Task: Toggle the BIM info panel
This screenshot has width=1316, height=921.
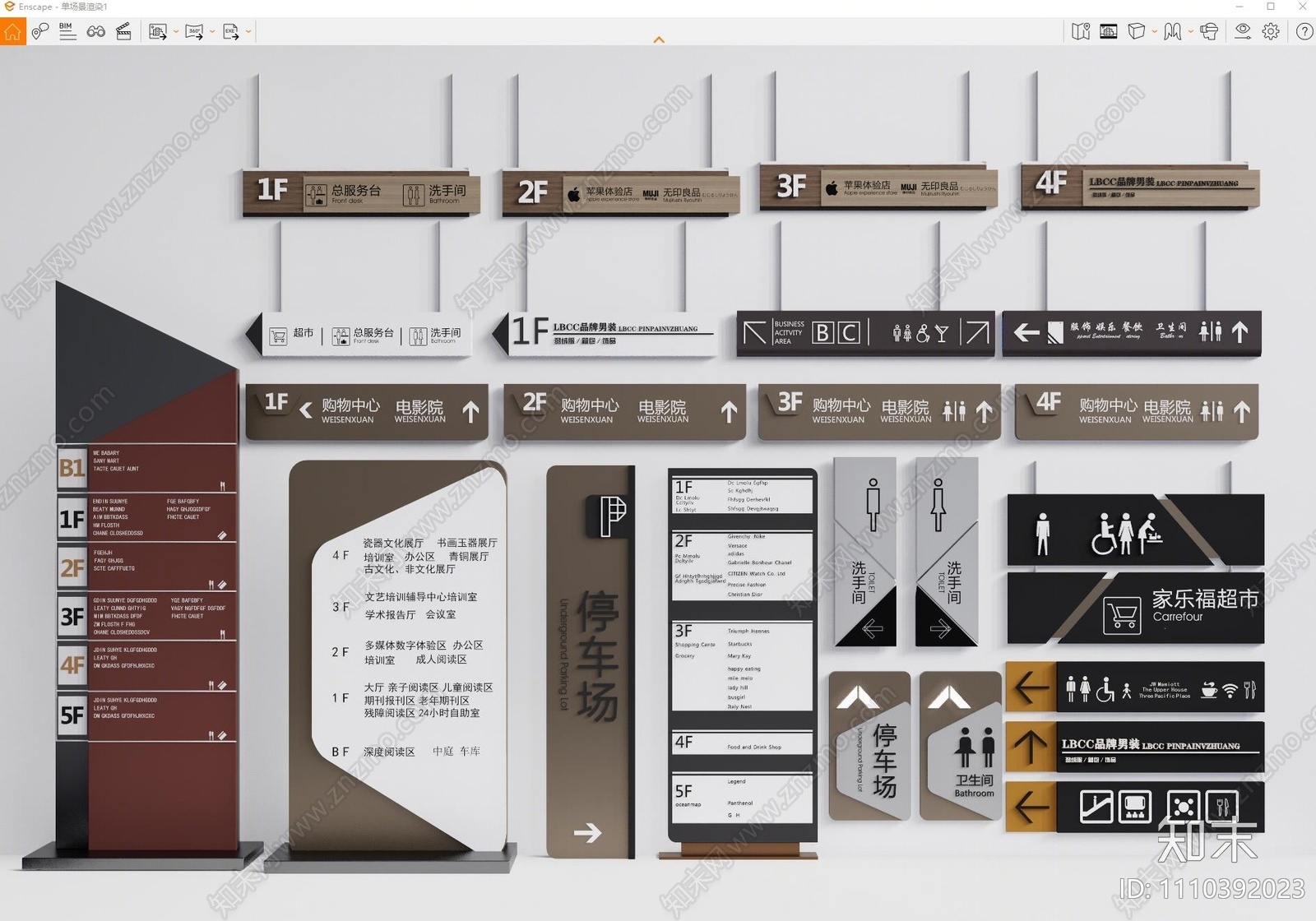Action: [68, 31]
